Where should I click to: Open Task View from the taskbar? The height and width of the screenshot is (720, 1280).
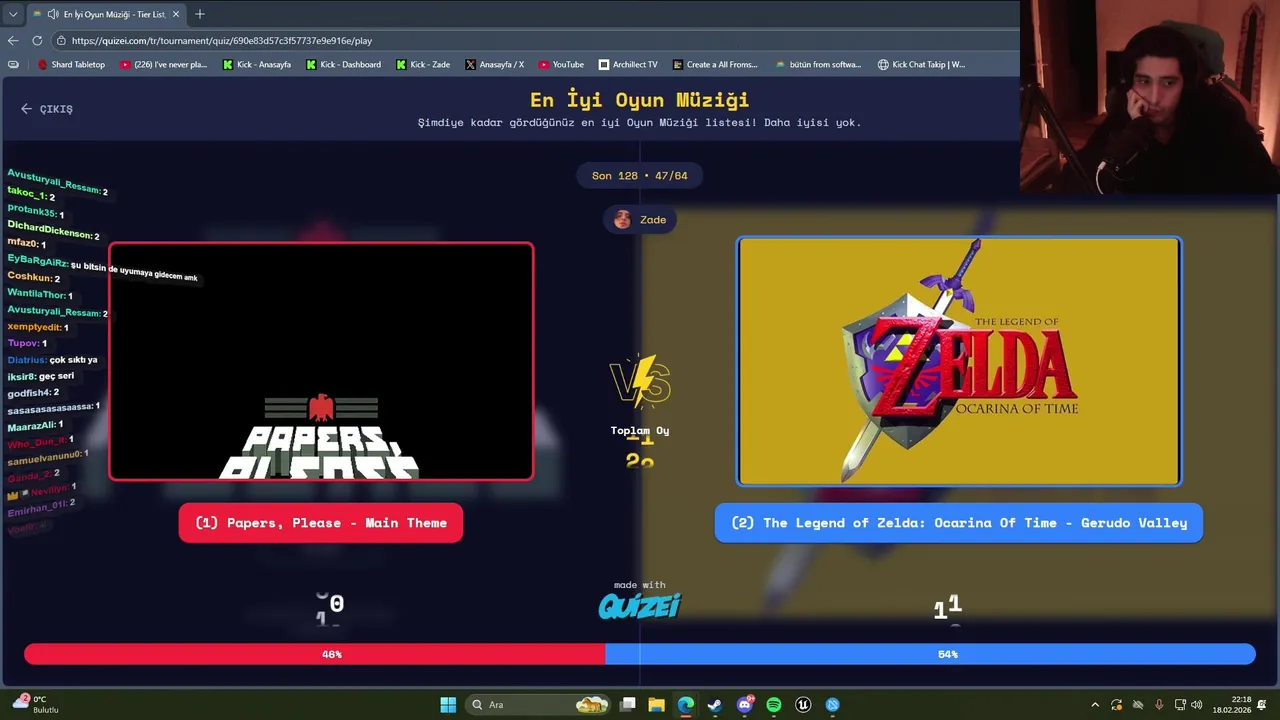pos(627,705)
